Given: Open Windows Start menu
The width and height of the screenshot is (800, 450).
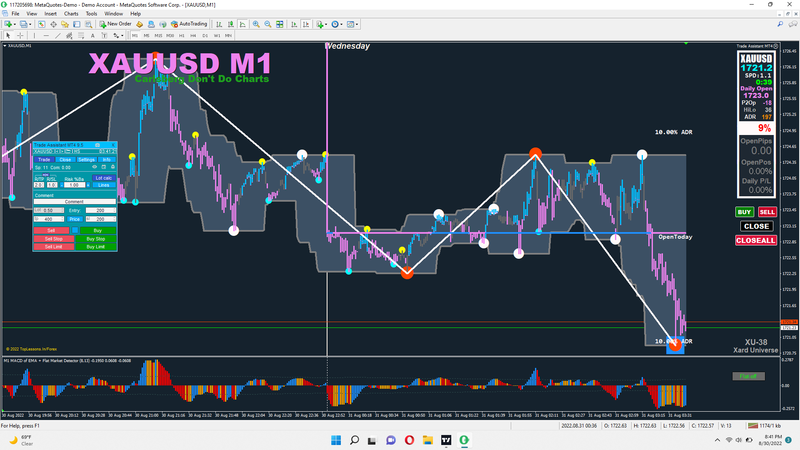Looking at the screenshot, I should (x=336, y=440).
